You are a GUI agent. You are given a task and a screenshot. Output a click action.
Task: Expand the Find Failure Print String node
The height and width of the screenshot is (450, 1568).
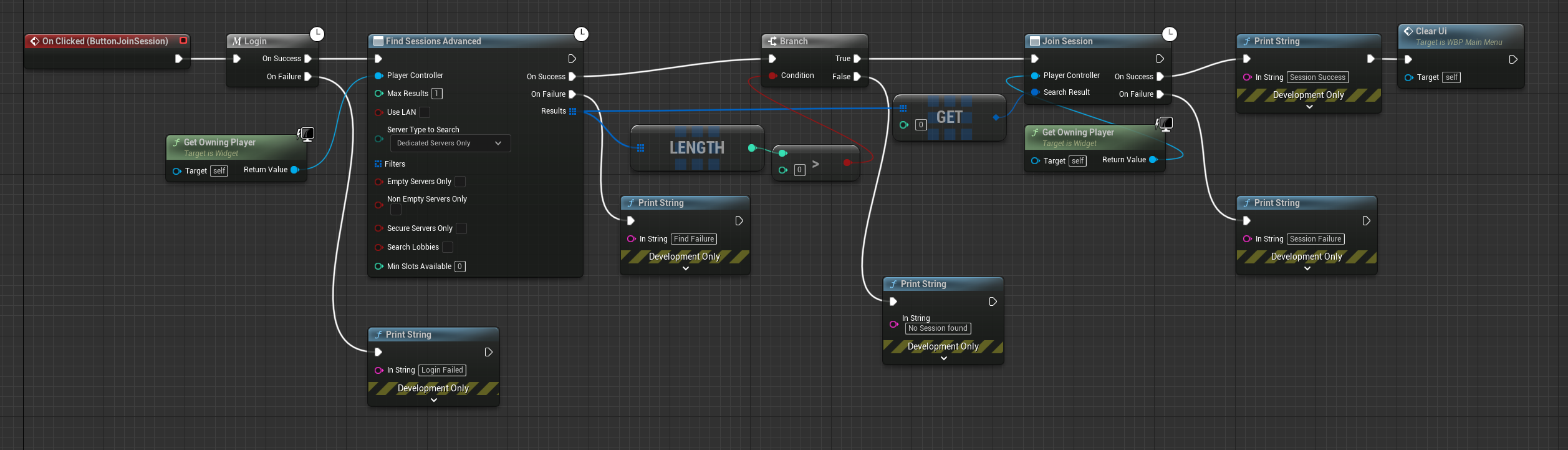686,268
